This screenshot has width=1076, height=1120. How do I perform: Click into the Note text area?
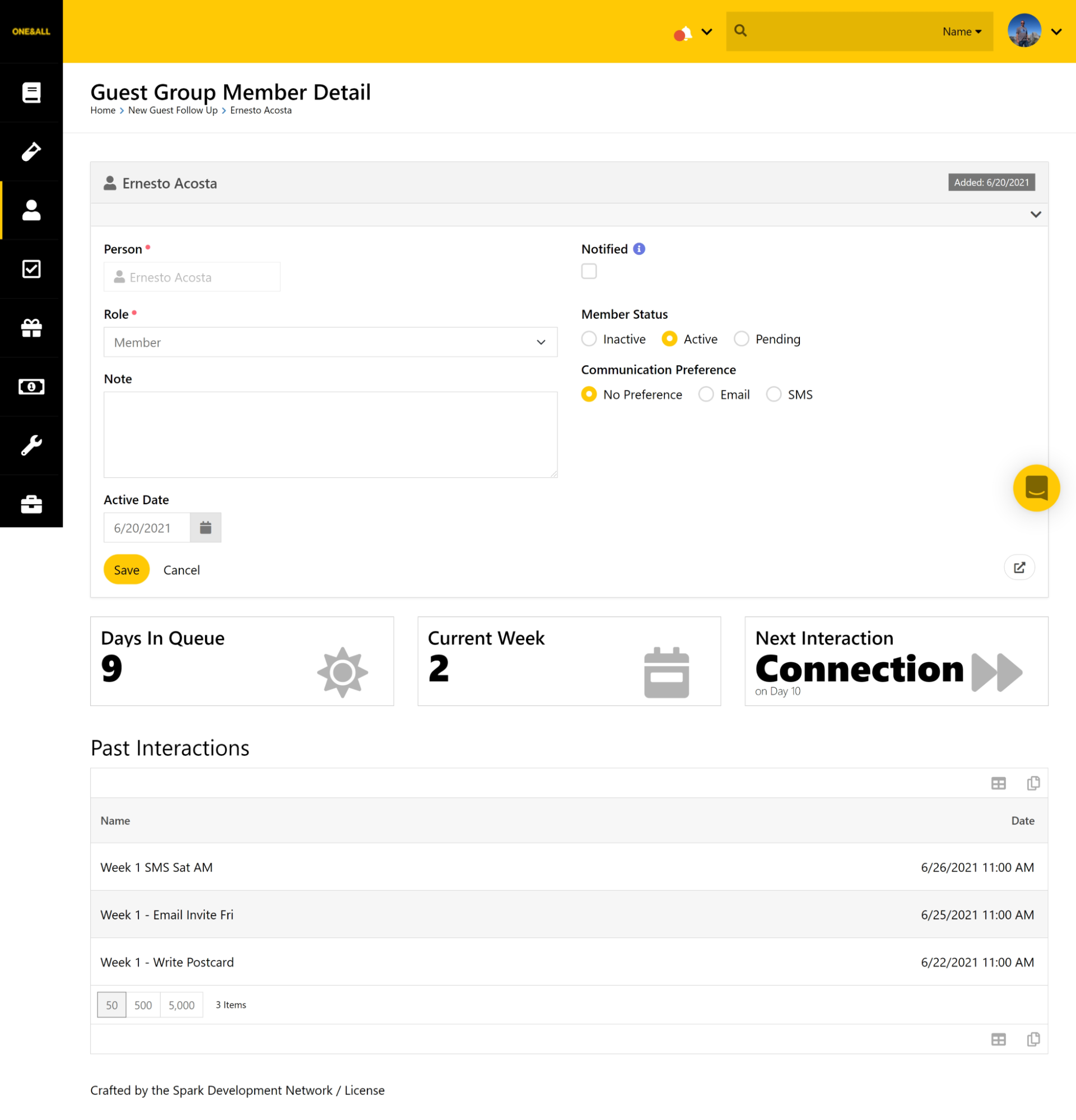tap(330, 434)
